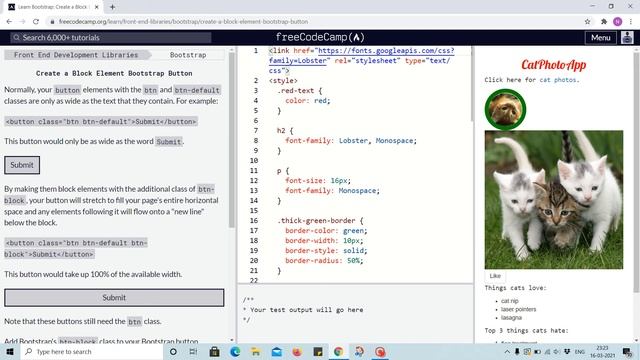
Task: Click the ENG language indicator
Action: click(x=580, y=351)
